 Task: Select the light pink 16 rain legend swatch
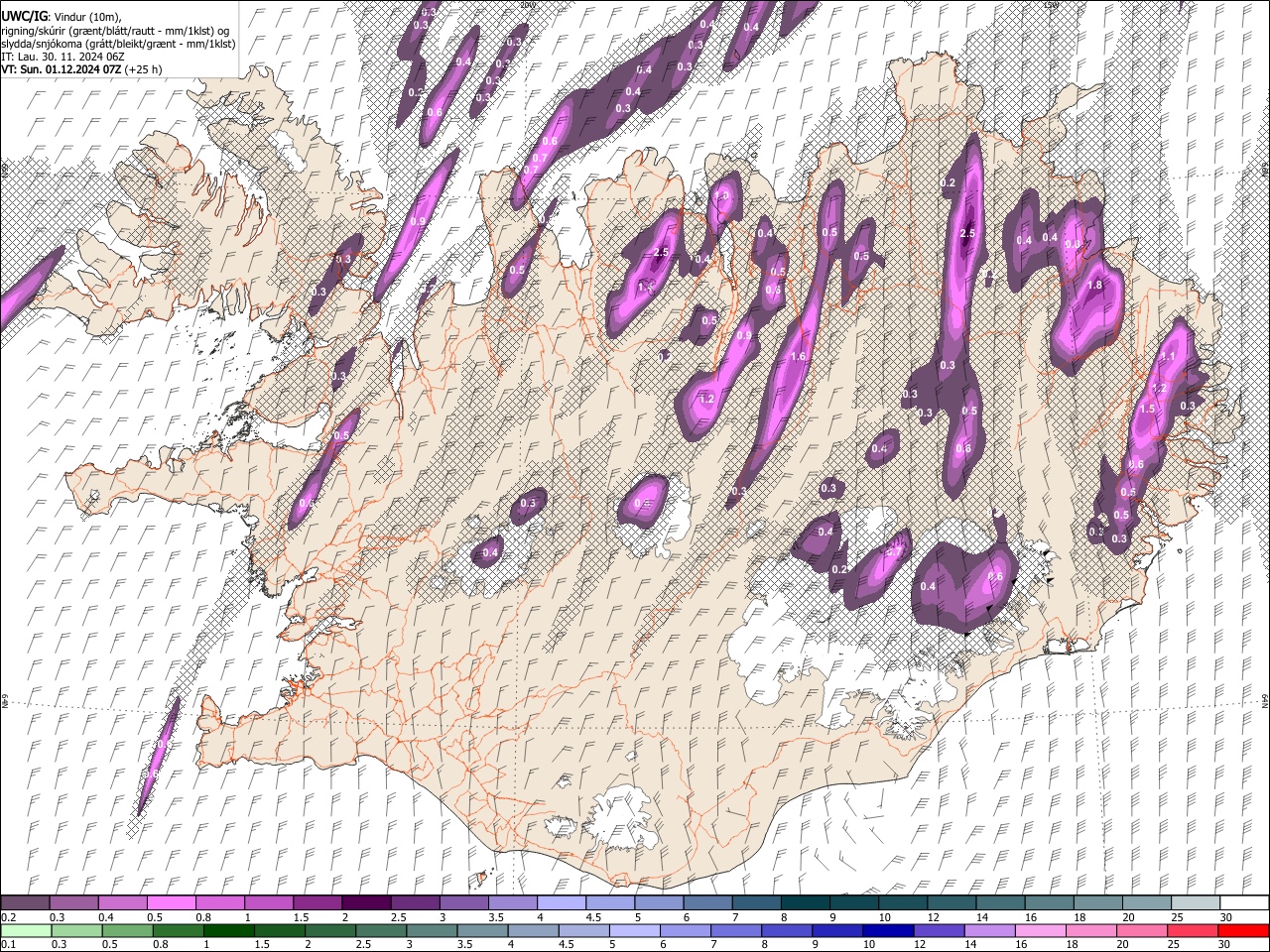(x=1040, y=931)
